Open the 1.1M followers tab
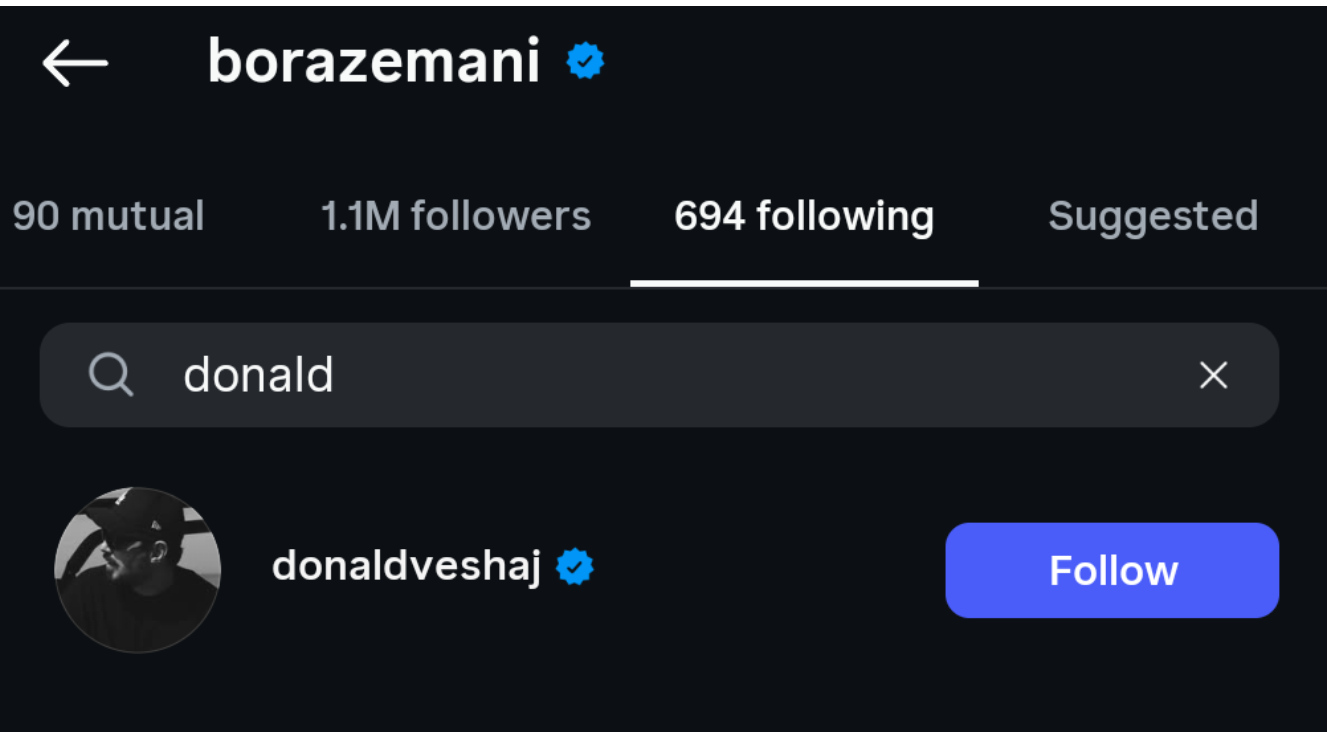 tap(456, 217)
